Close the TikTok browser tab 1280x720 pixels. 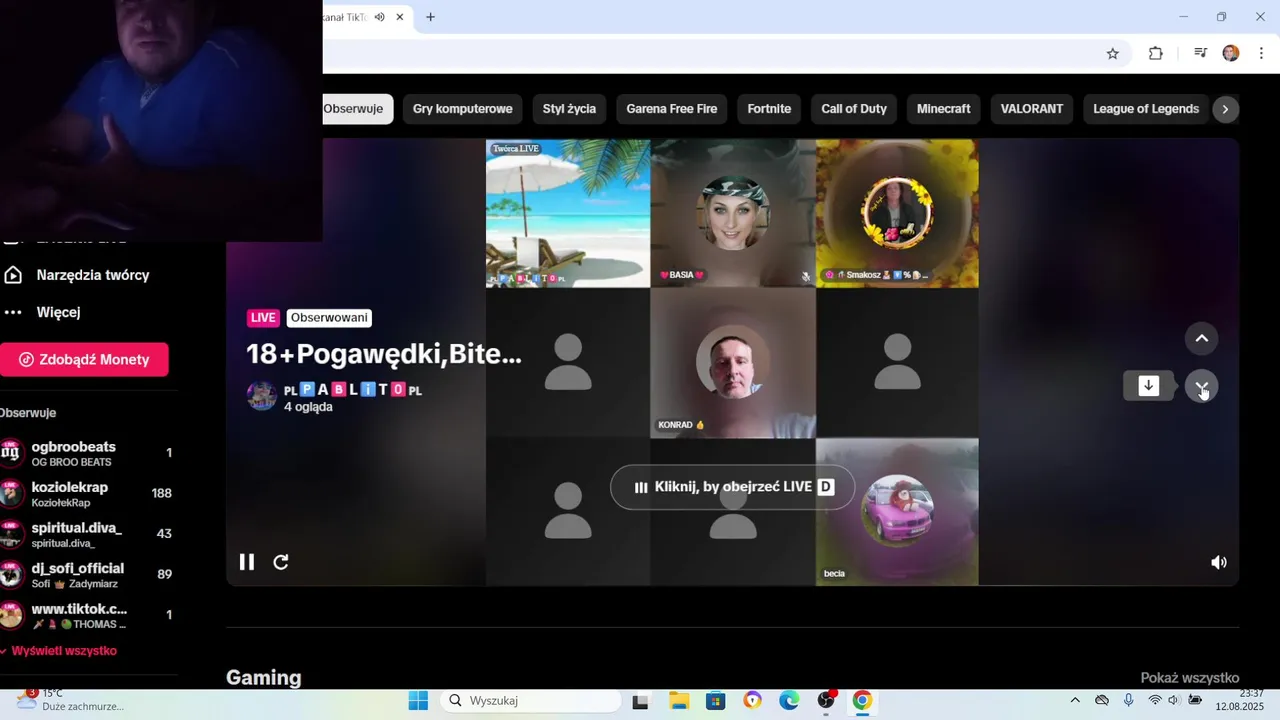400,17
